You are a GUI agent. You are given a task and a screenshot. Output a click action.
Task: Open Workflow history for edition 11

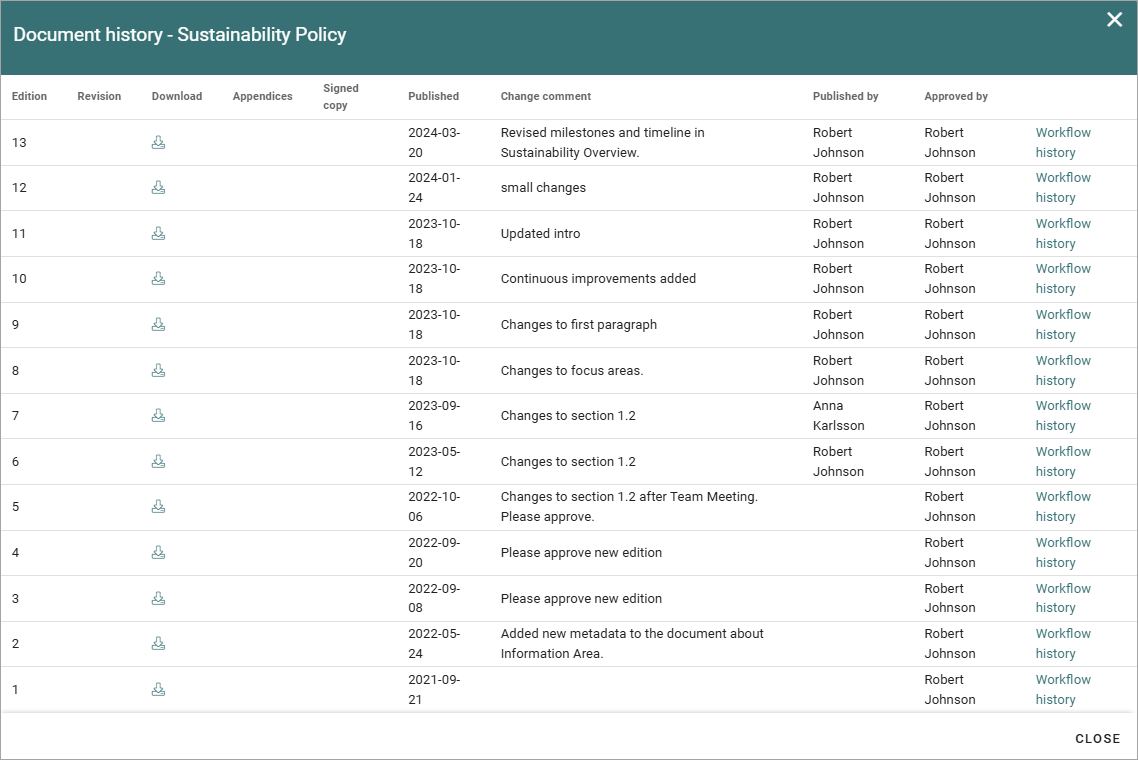[x=1063, y=233]
